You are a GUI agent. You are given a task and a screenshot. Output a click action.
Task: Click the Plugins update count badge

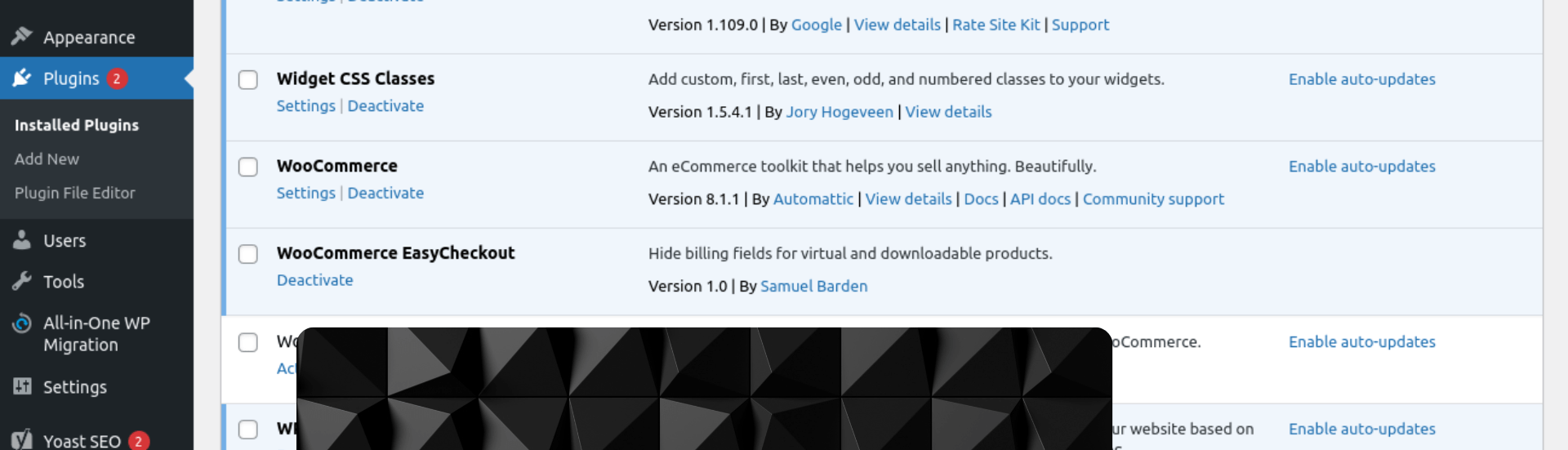pyautogui.click(x=117, y=78)
